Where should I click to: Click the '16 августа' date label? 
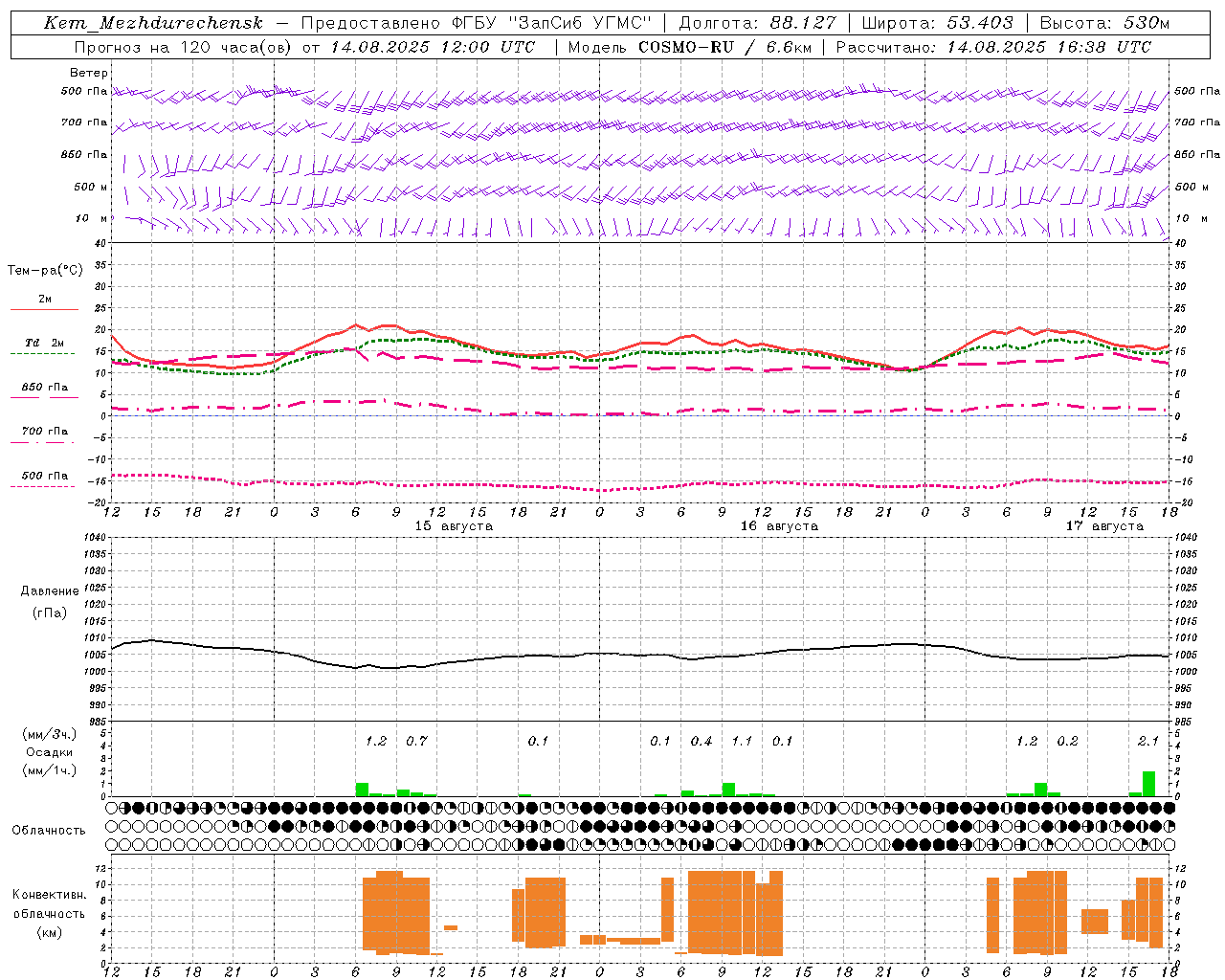tap(779, 525)
